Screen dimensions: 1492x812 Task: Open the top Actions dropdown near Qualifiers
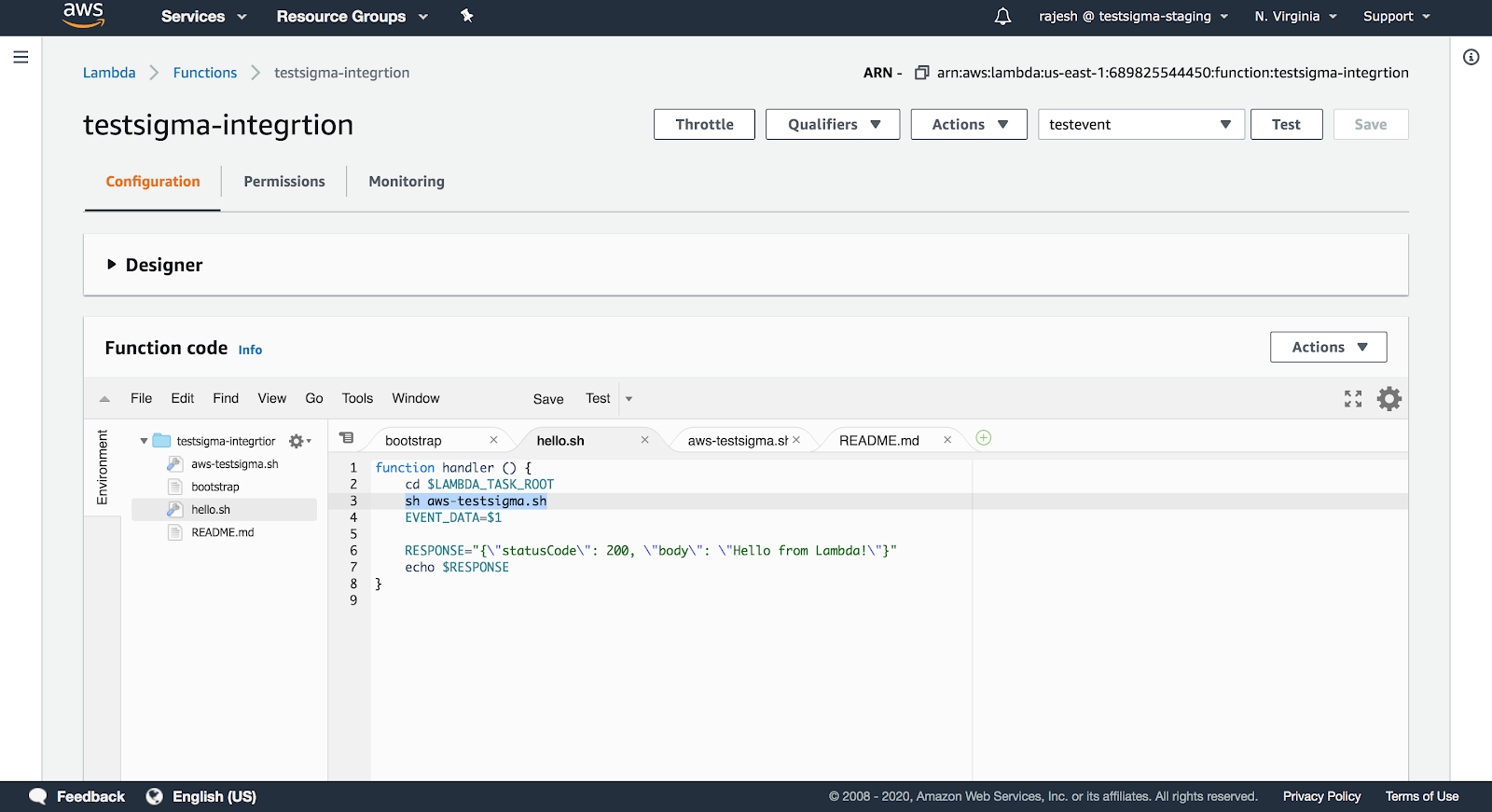click(969, 124)
